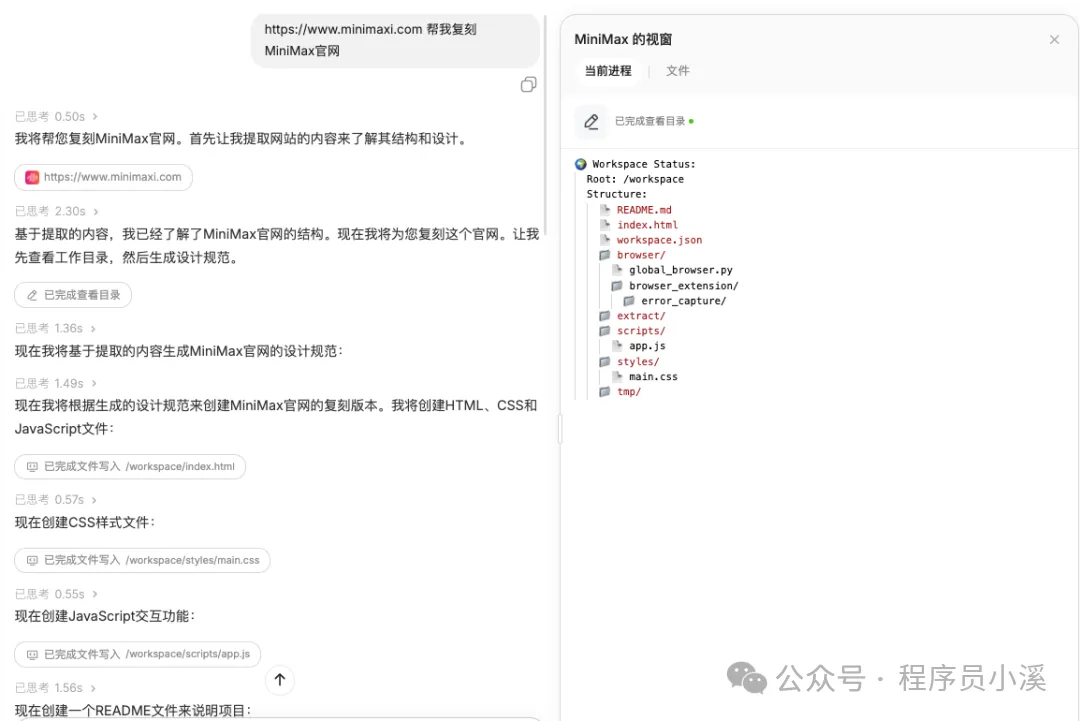Viewport: 1080px width, 721px height.
Task: Click the folder icon beside styles/
Action: pyautogui.click(x=605, y=361)
